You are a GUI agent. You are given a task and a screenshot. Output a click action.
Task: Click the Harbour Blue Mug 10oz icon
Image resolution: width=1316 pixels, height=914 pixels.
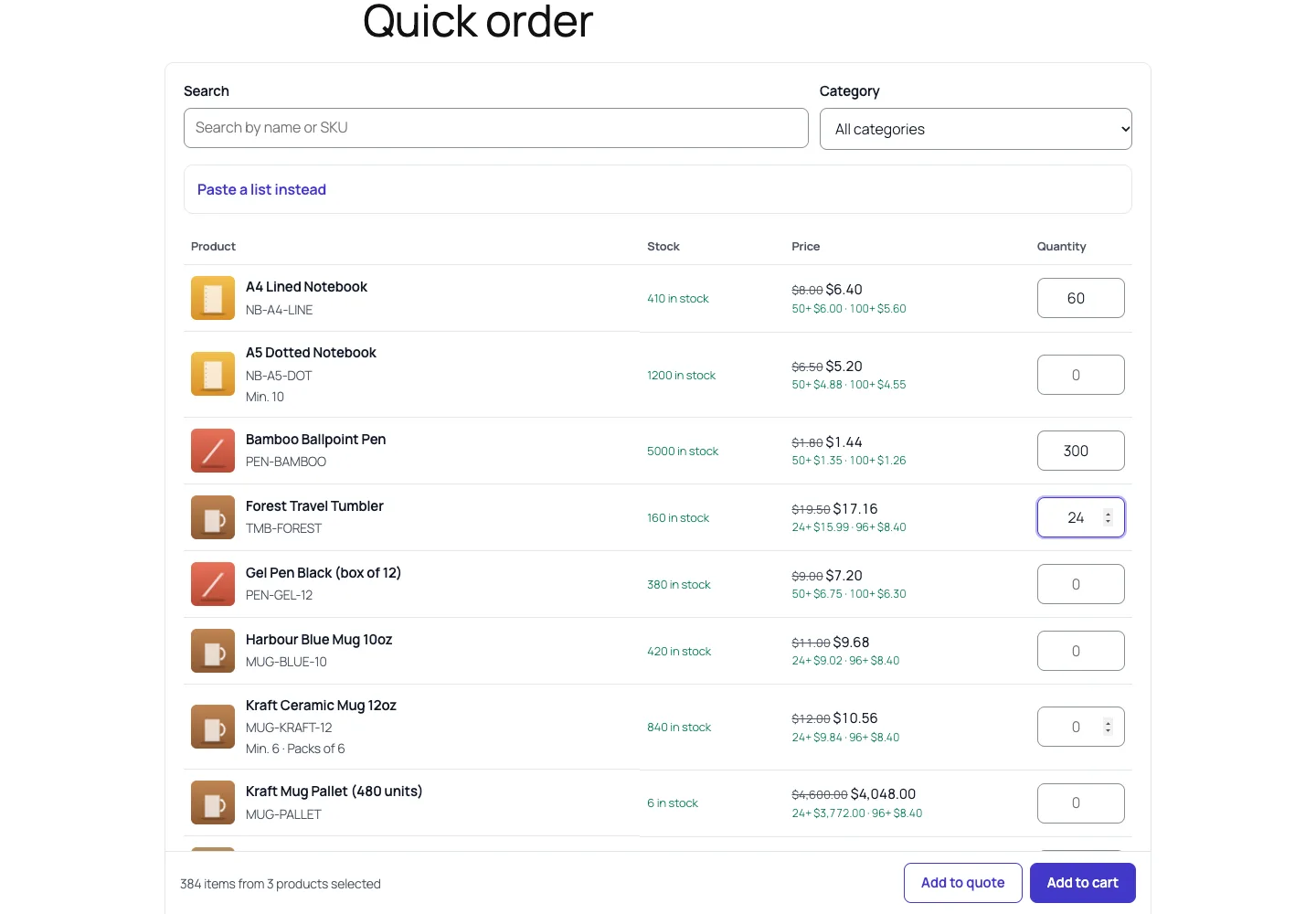click(x=213, y=651)
